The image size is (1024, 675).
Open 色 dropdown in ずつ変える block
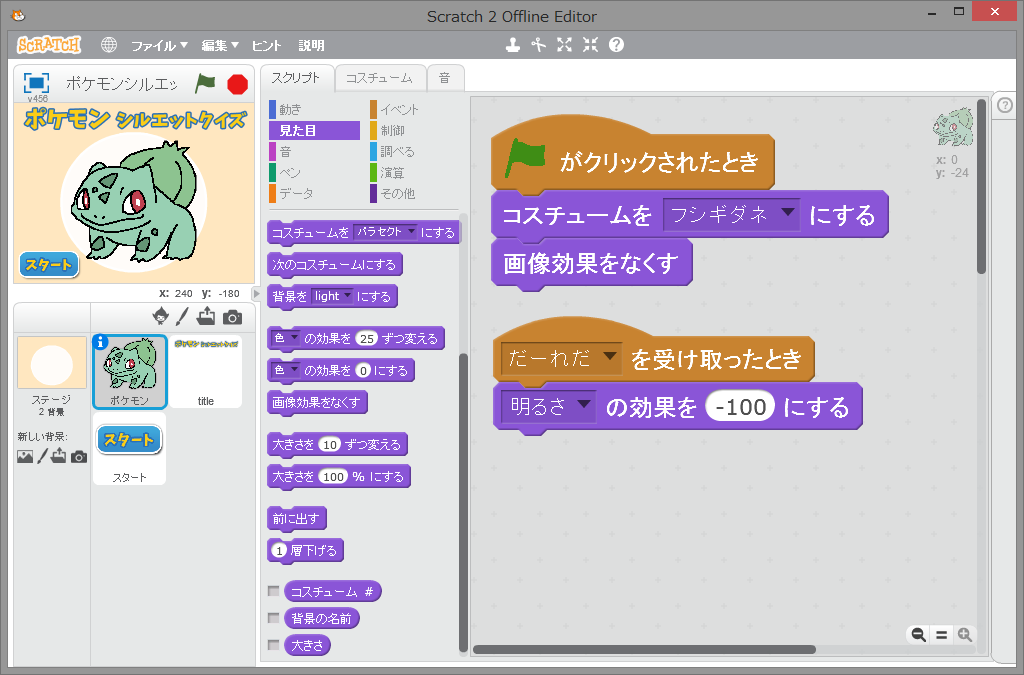(x=286, y=338)
